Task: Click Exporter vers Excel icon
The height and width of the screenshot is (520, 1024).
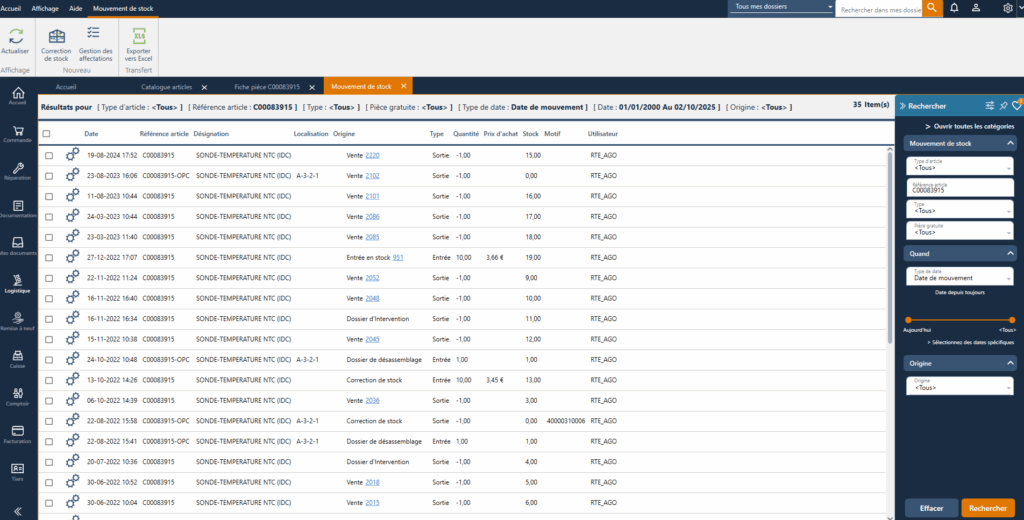Action: click(138, 37)
